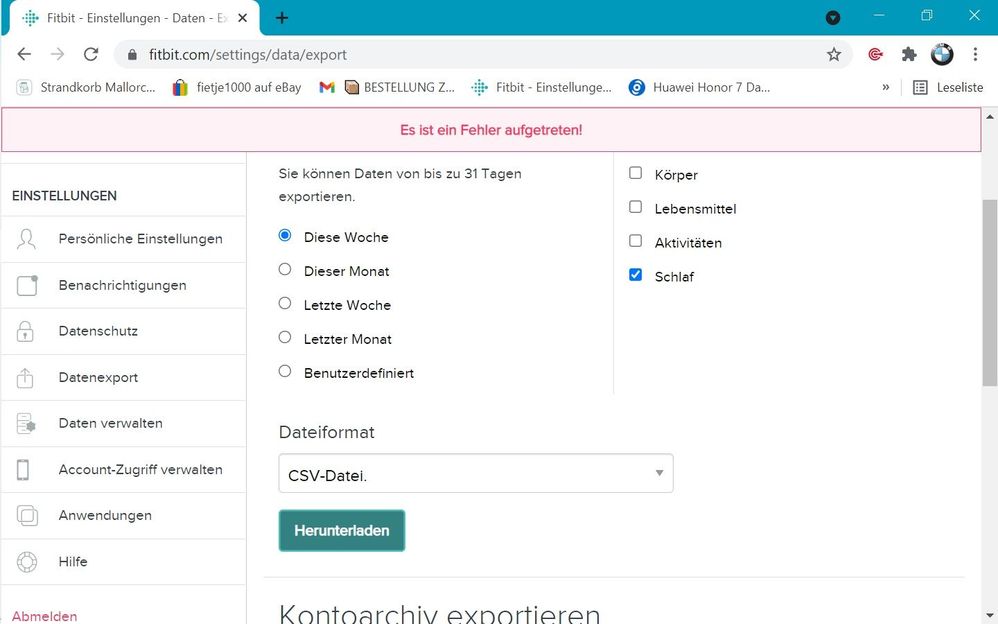The width and height of the screenshot is (998, 624).
Task: Go back with the browser back arrow
Action: click(x=24, y=54)
